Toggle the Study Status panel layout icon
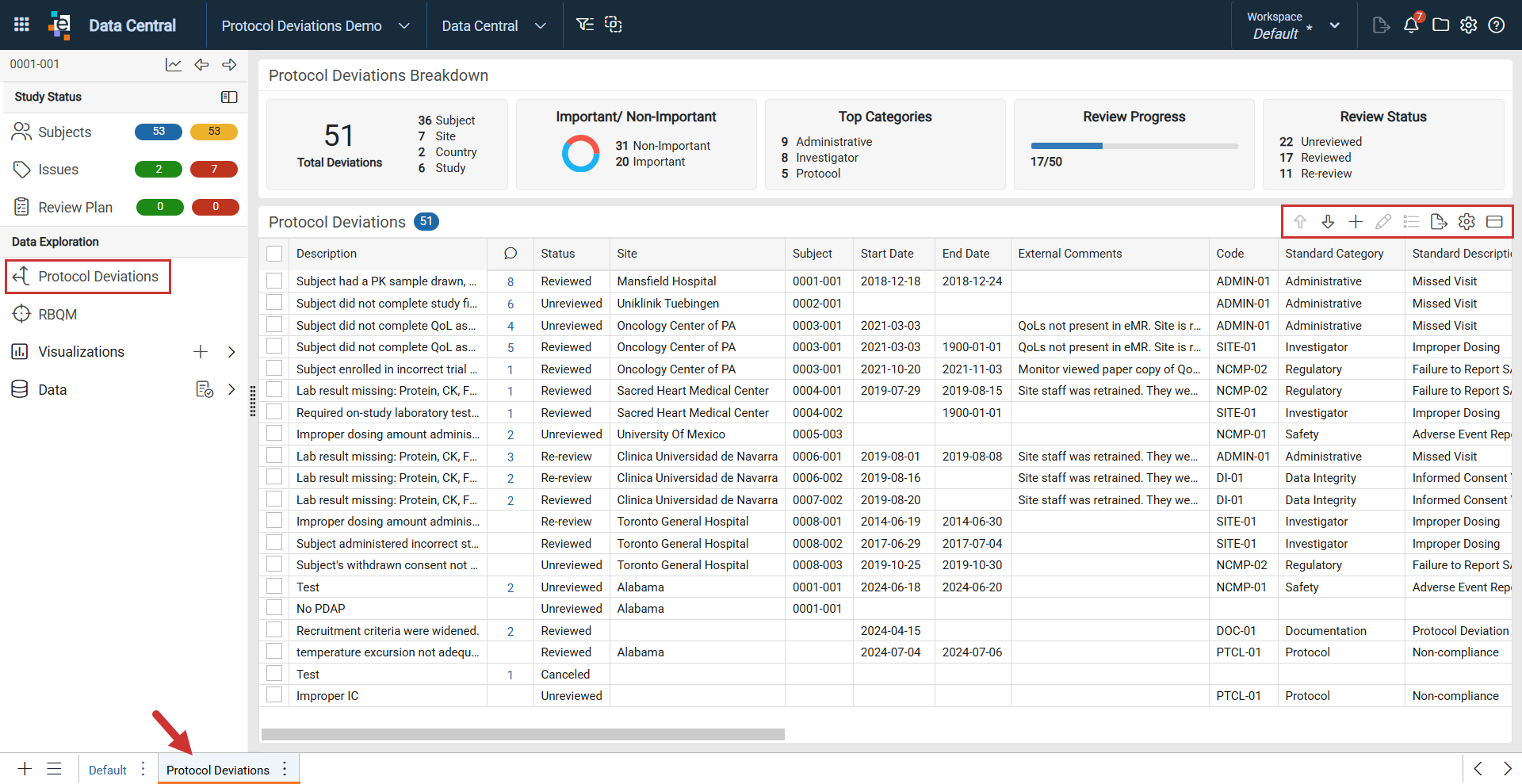The width and height of the screenshot is (1522, 784). point(229,97)
